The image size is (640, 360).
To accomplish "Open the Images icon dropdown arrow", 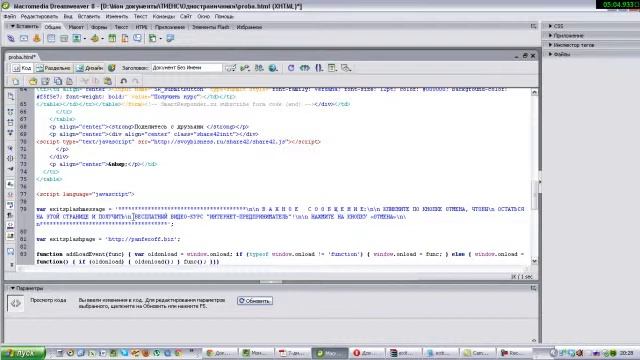I will [x=85, y=39].
